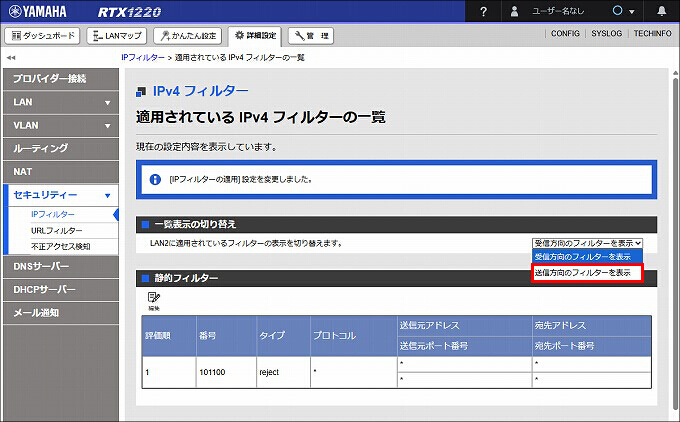The height and width of the screenshot is (422, 680).
Task: Switch to the LANマップ tab
Action: pos(117,36)
